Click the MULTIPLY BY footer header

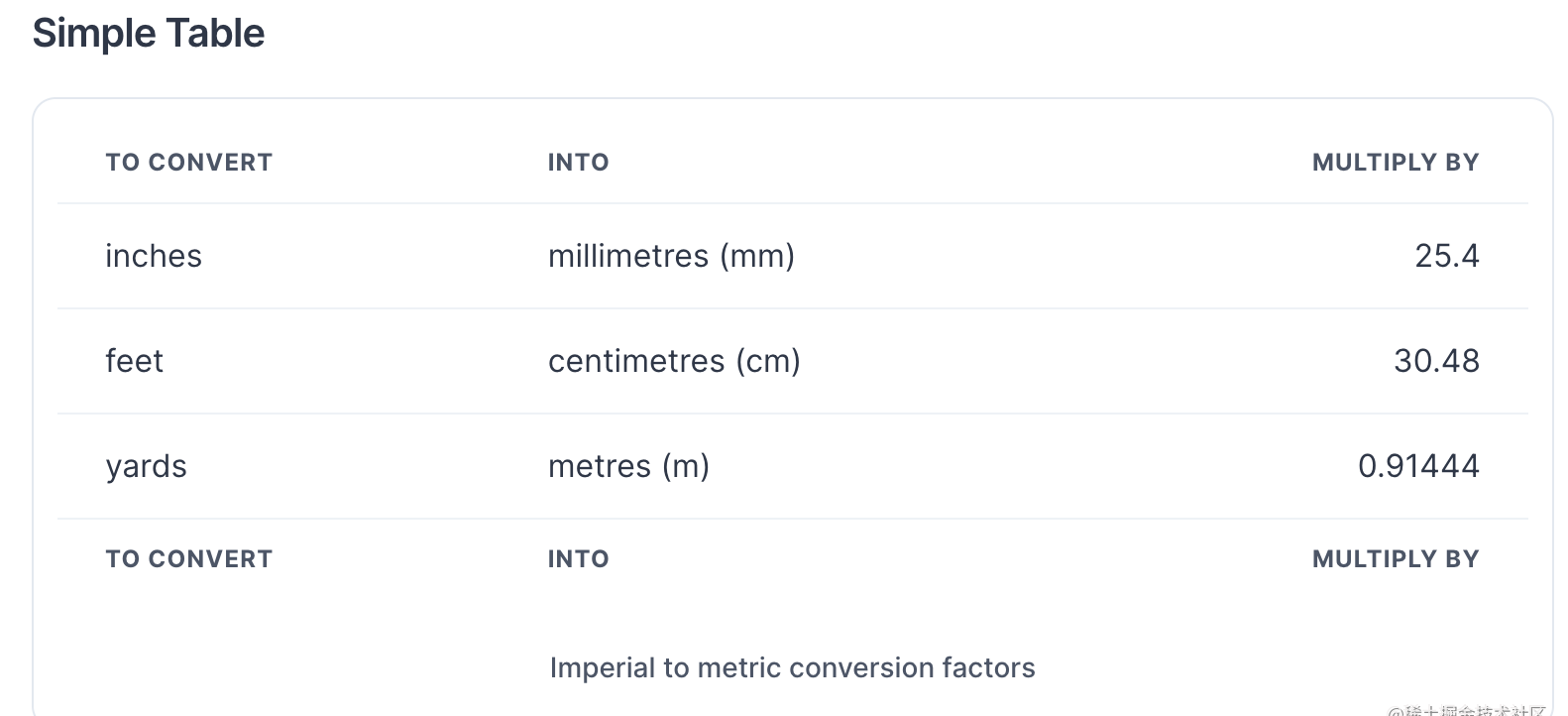[x=1396, y=559]
